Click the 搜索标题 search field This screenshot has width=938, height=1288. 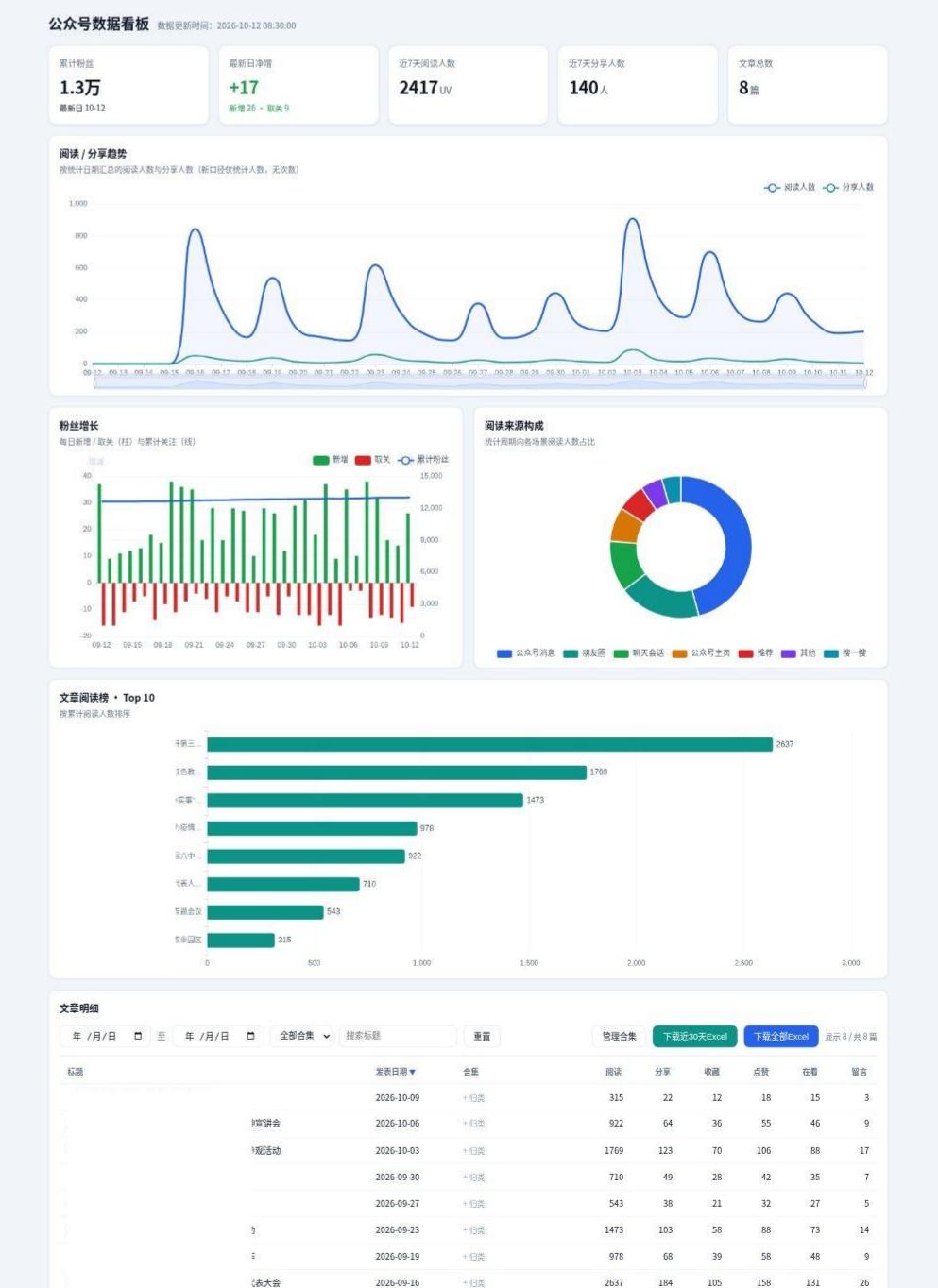(x=398, y=1036)
